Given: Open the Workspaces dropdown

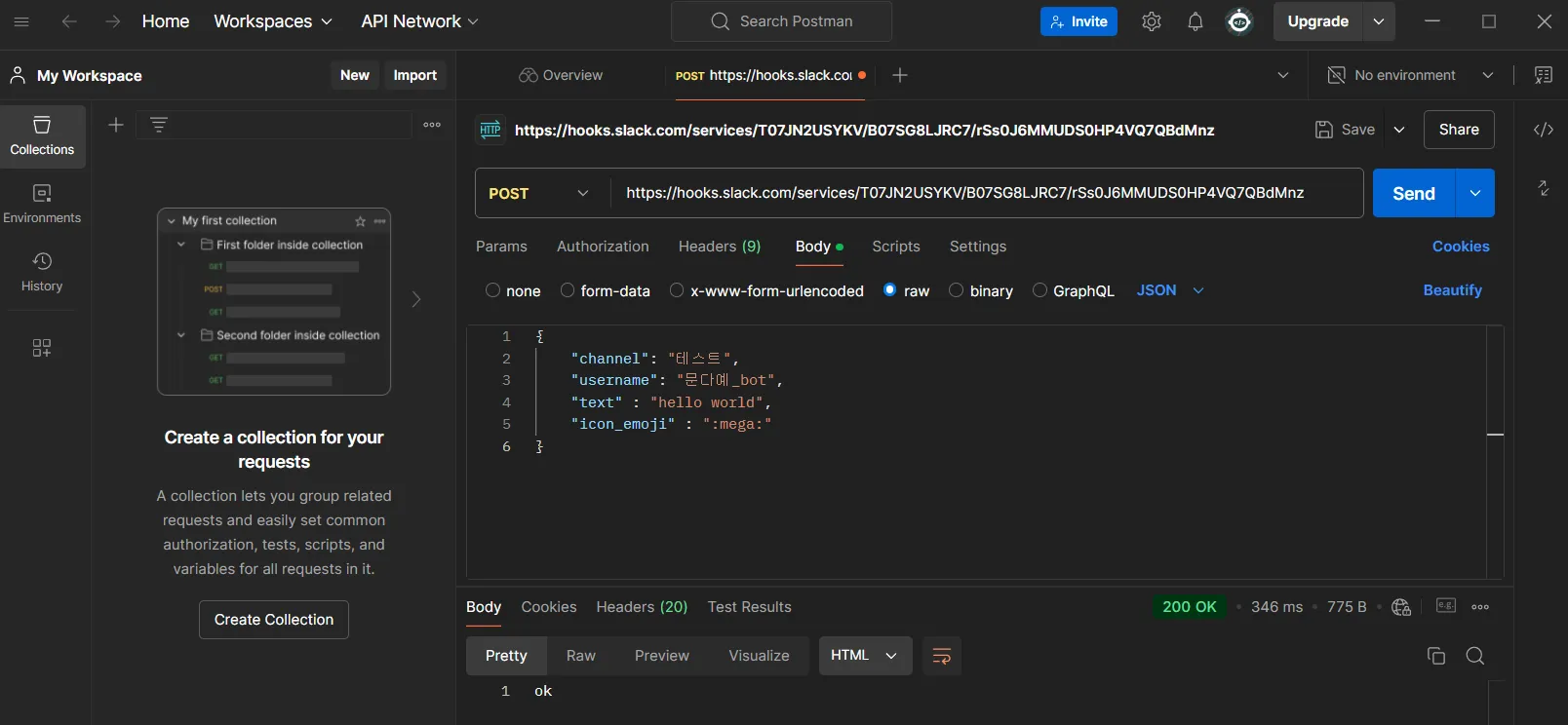Looking at the screenshot, I should tap(273, 21).
